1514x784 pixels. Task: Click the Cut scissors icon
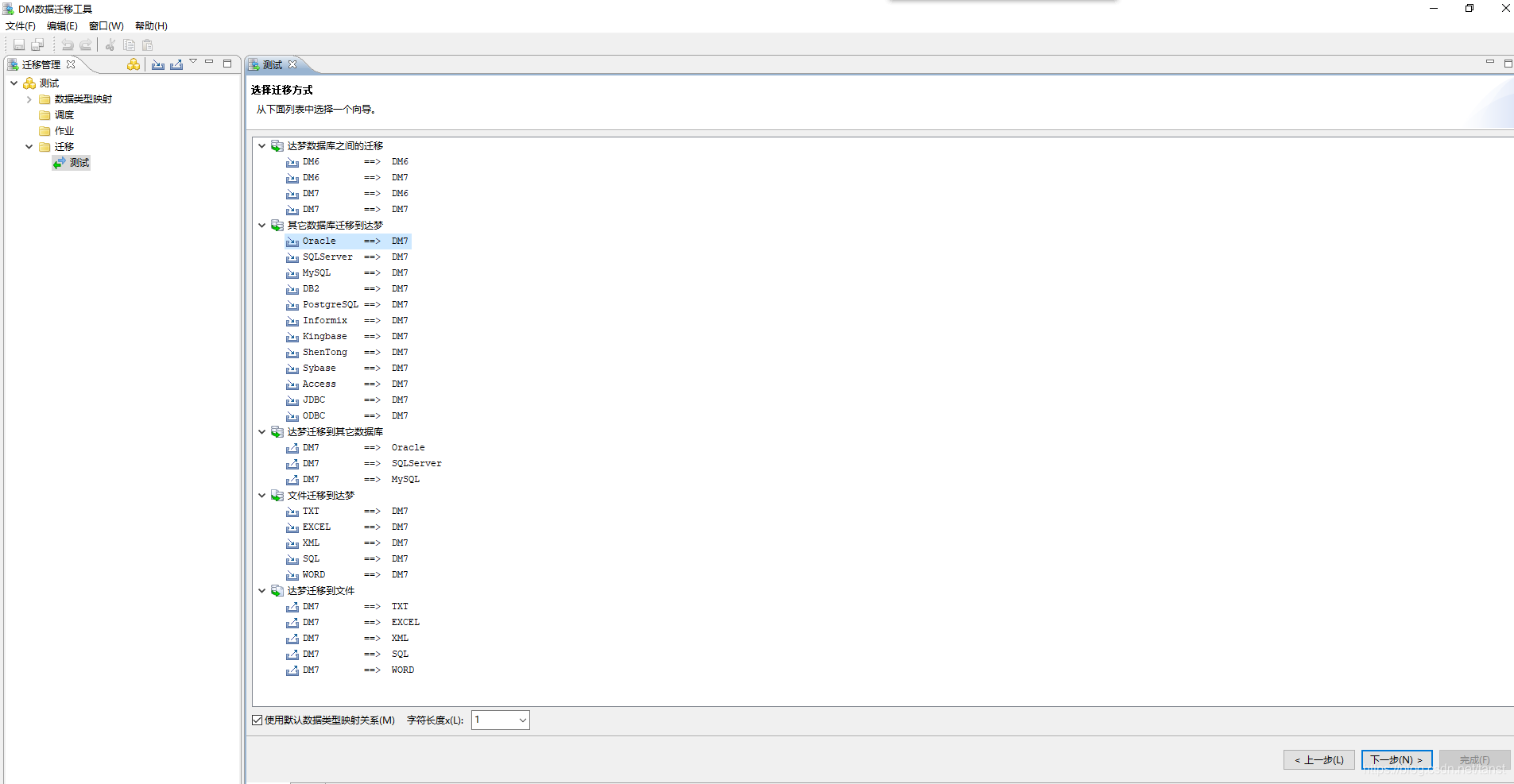[x=110, y=45]
